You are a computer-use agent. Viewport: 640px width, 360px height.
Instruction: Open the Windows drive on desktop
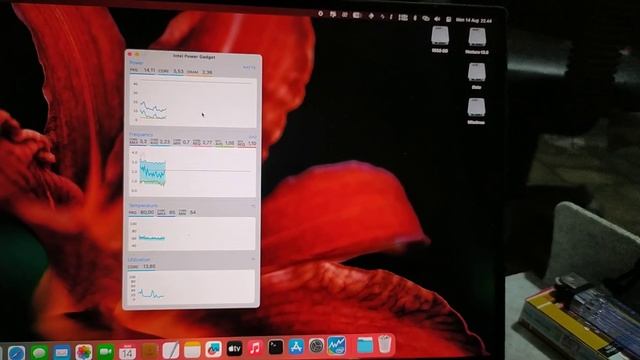[476, 111]
